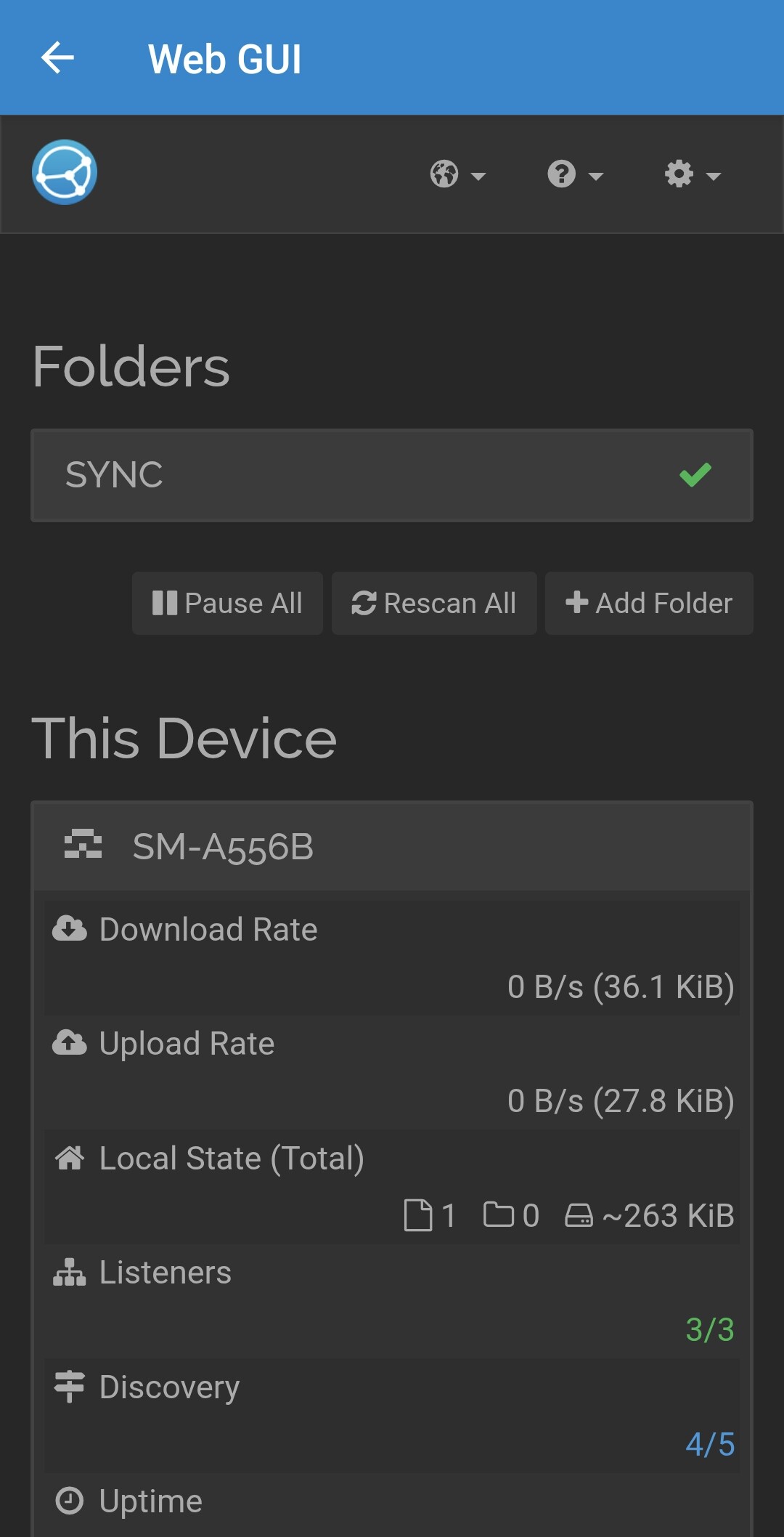Image resolution: width=784 pixels, height=1537 pixels.
Task: Open the language globe dropdown
Action: (457, 174)
